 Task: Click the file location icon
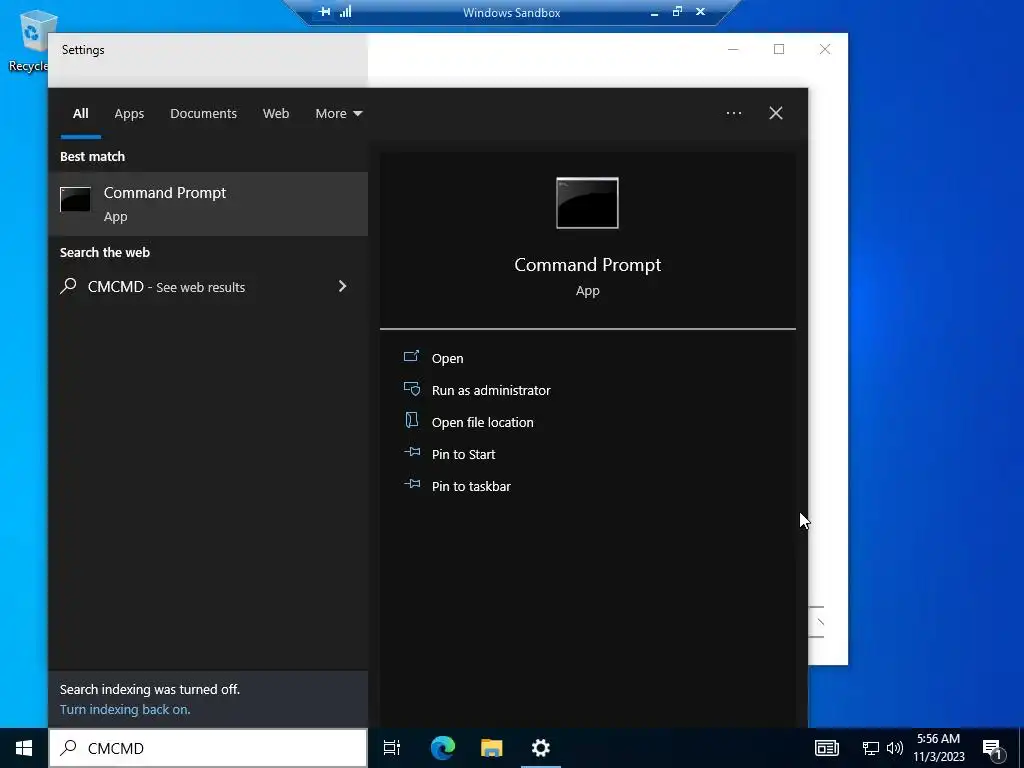point(411,420)
